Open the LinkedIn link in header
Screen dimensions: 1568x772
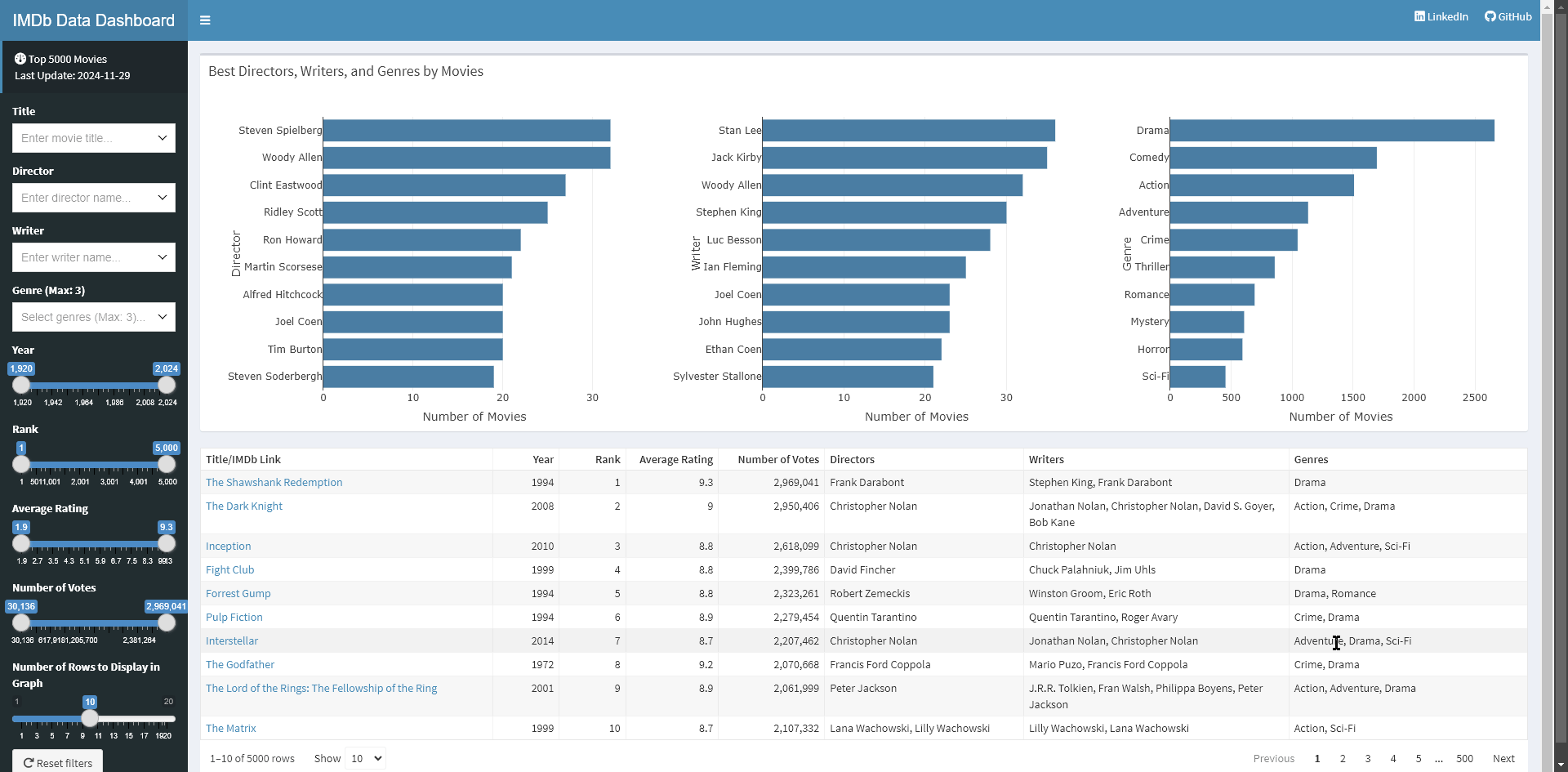click(1441, 16)
